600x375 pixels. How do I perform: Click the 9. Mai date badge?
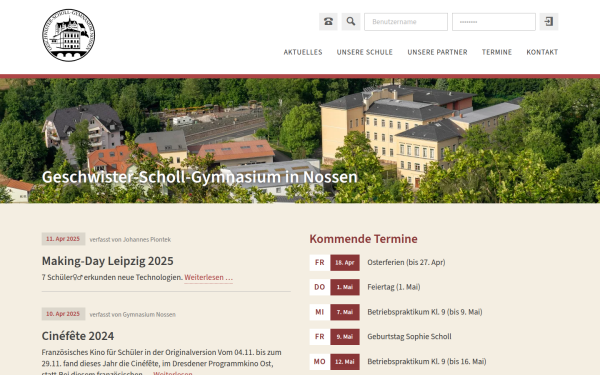tap(345, 337)
